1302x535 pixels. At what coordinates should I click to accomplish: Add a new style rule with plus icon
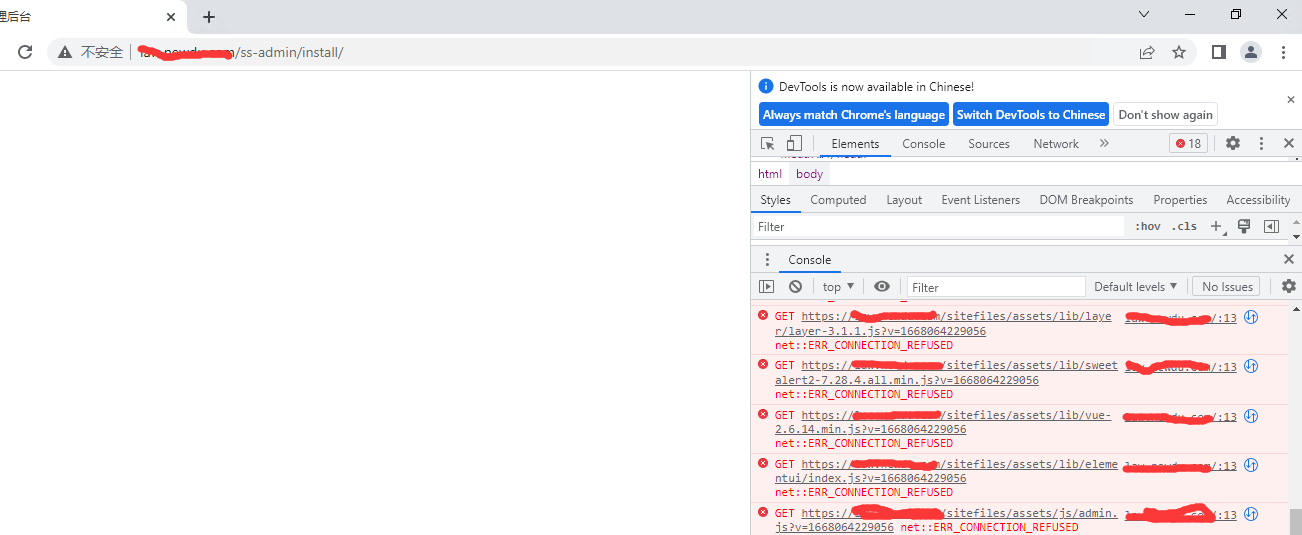(1217, 227)
